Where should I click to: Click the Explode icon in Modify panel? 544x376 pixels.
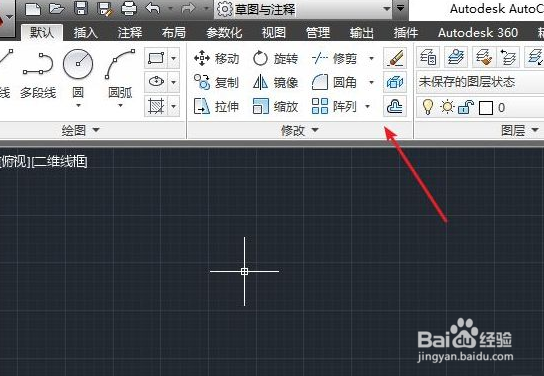click(x=395, y=82)
